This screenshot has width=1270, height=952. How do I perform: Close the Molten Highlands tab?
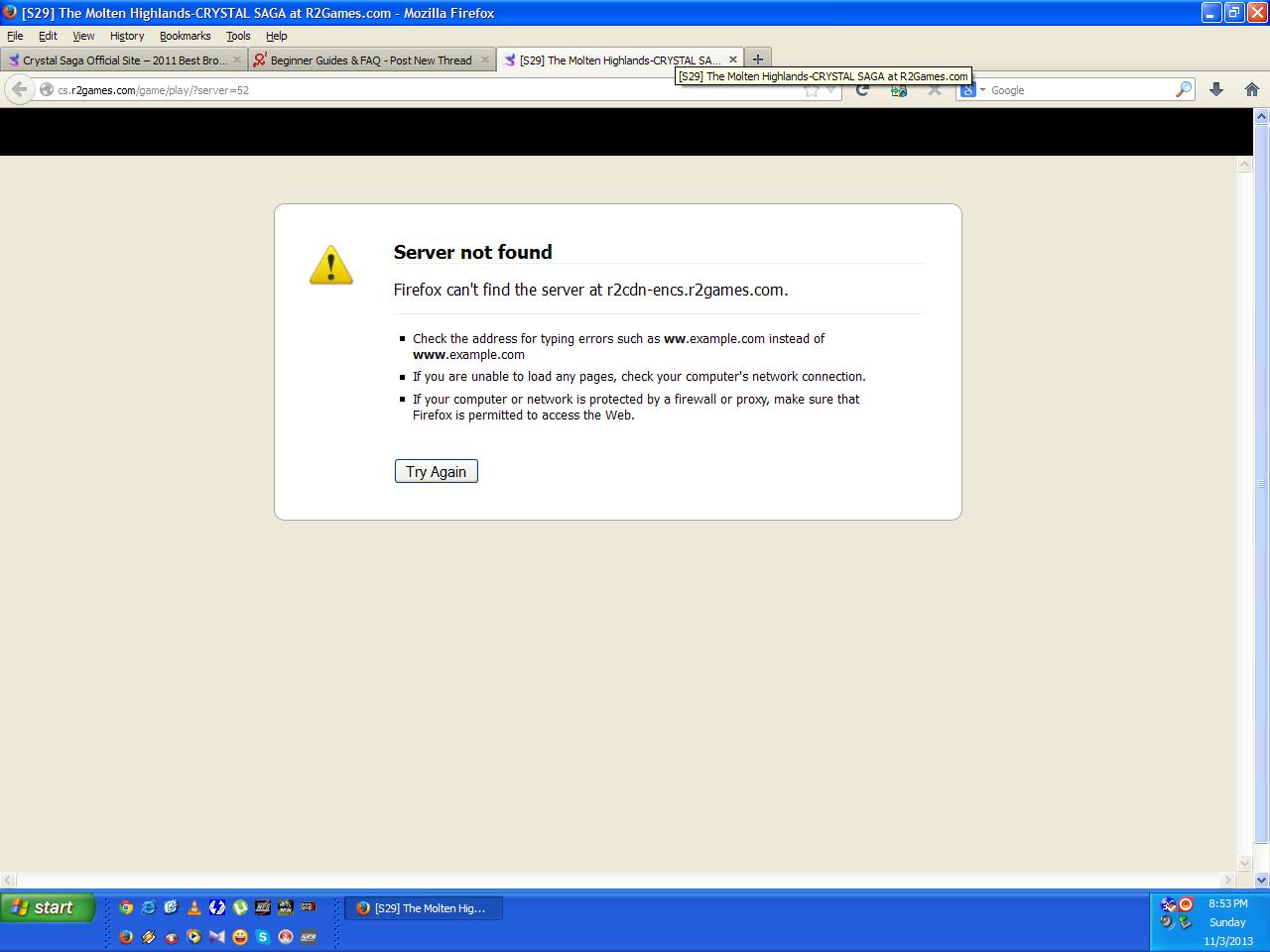[733, 59]
